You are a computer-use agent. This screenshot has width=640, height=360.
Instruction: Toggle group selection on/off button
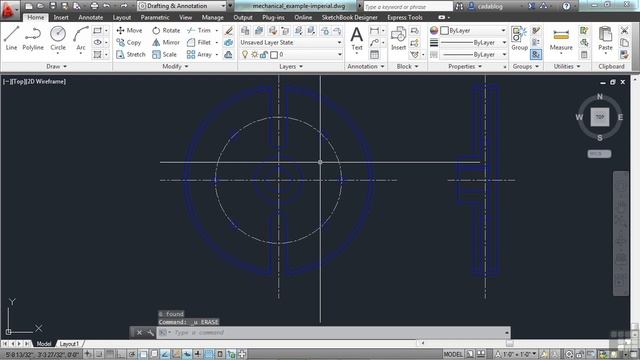536,54
